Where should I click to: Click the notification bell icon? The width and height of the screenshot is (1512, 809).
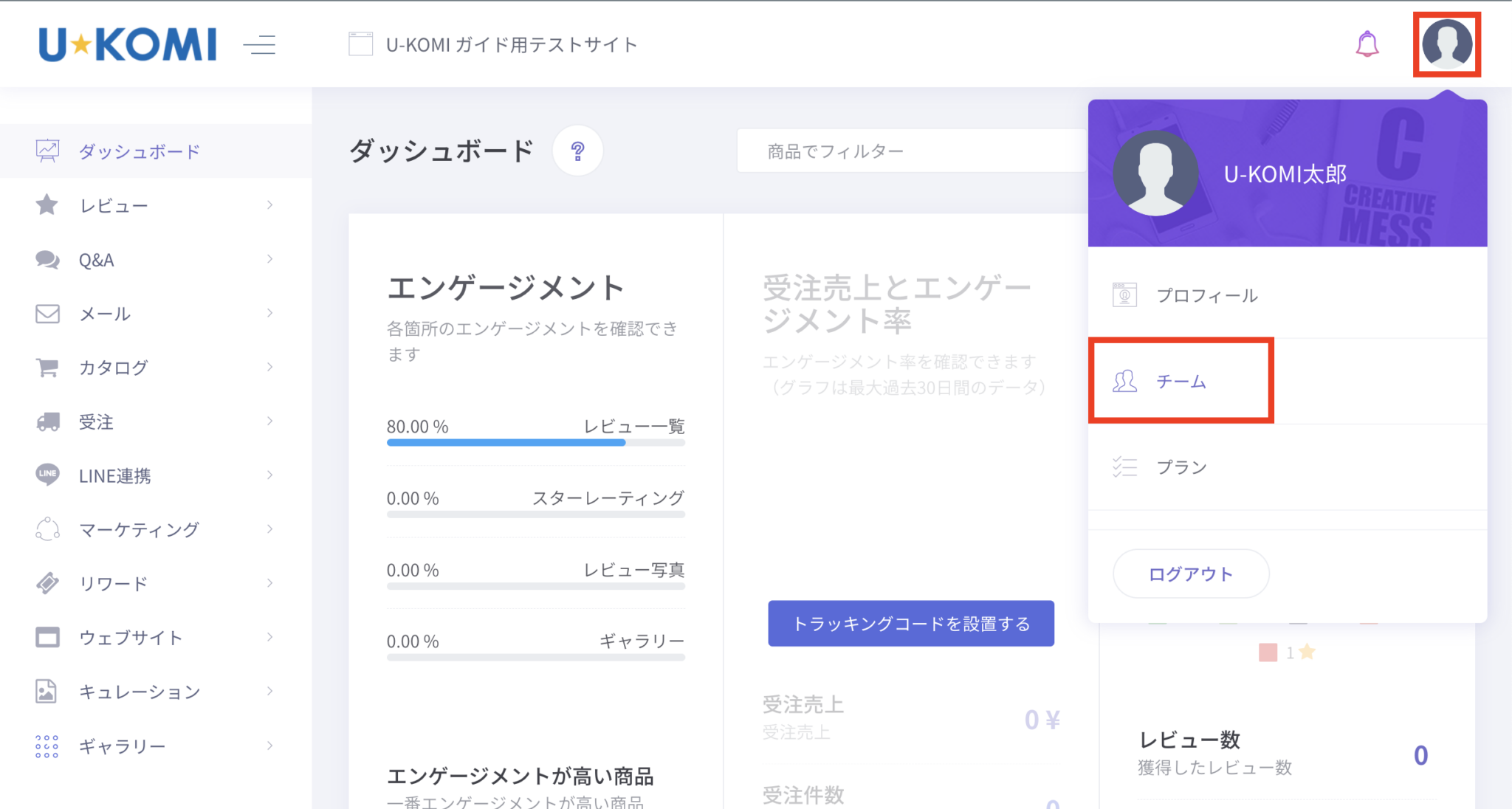point(1367,44)
